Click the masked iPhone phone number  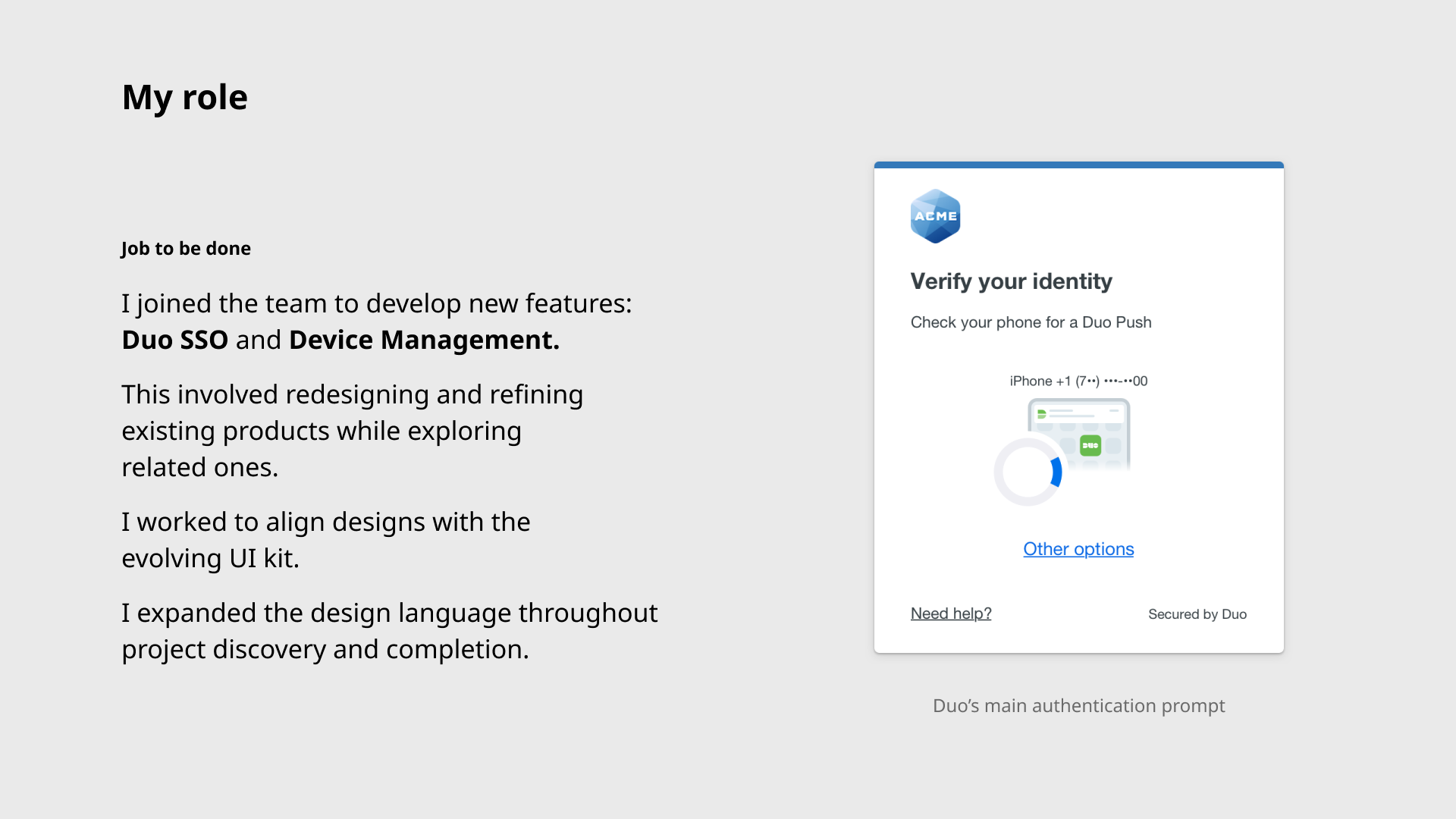pyautogui.click(x=1078, y=381)
